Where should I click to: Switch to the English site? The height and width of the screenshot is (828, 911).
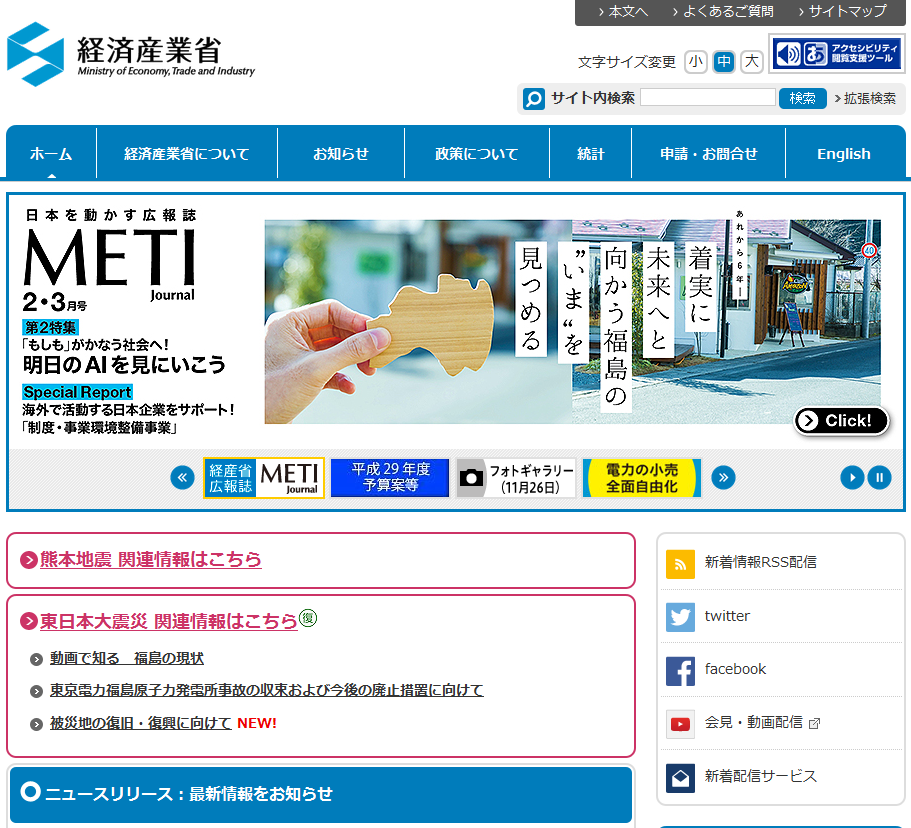point(844,153)
